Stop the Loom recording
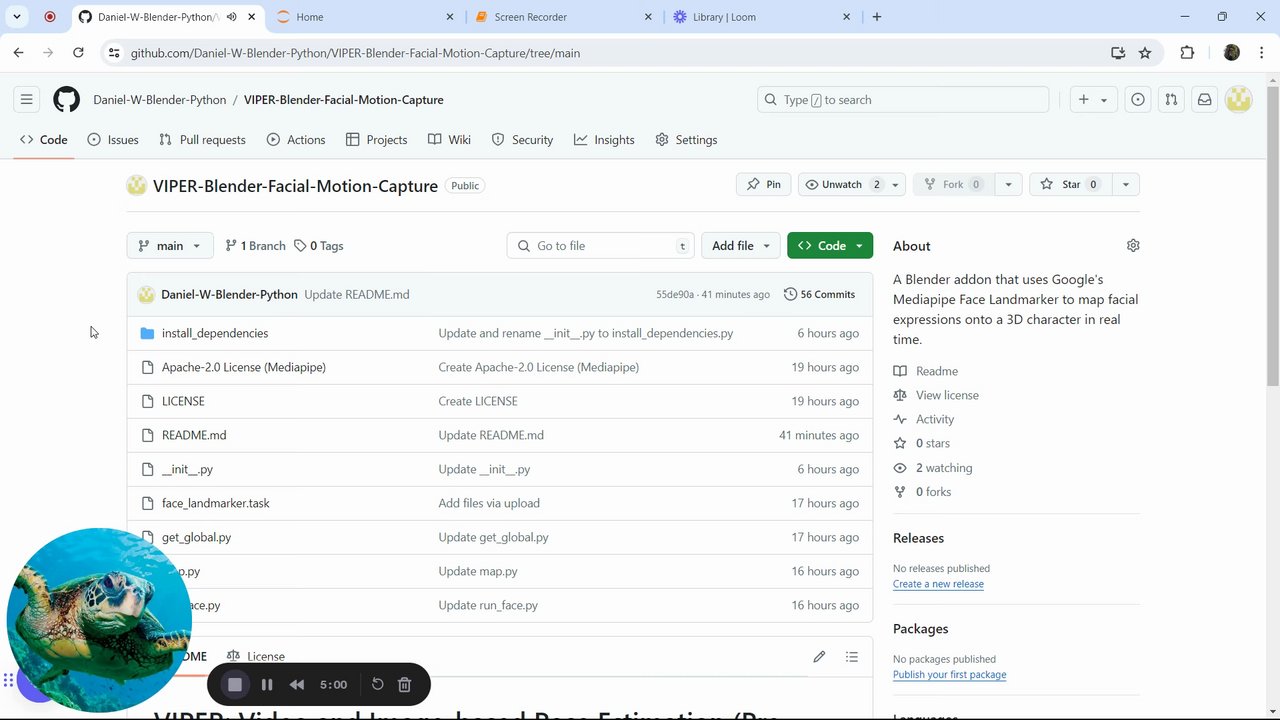Screen dimensions: 1280x720 [x=235, y=684]
